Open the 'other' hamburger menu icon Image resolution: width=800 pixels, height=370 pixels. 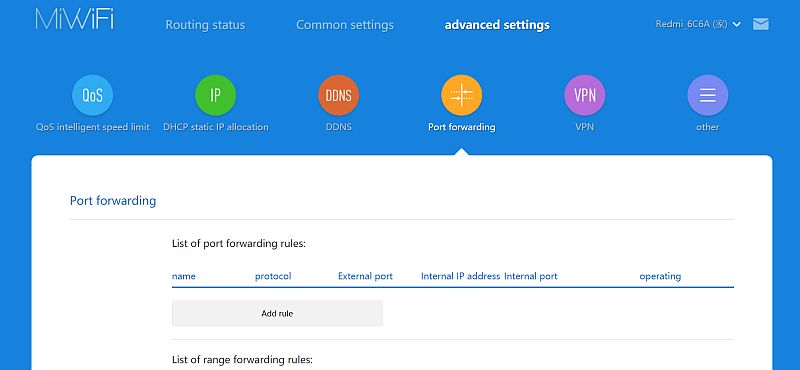pos(708,95)
